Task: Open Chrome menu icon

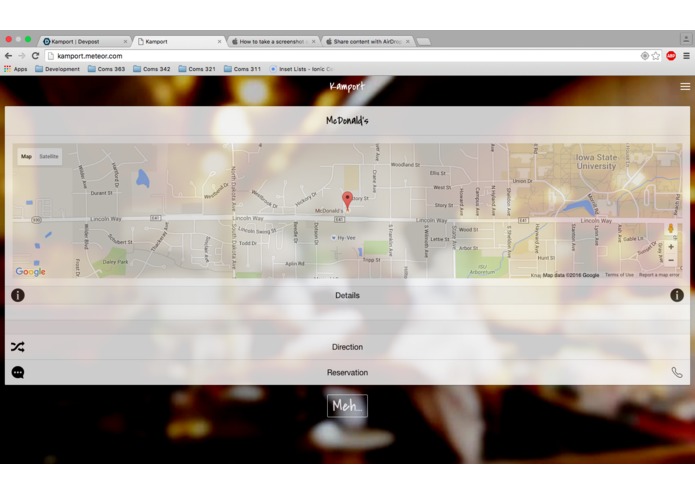Action: pos(686,56)
